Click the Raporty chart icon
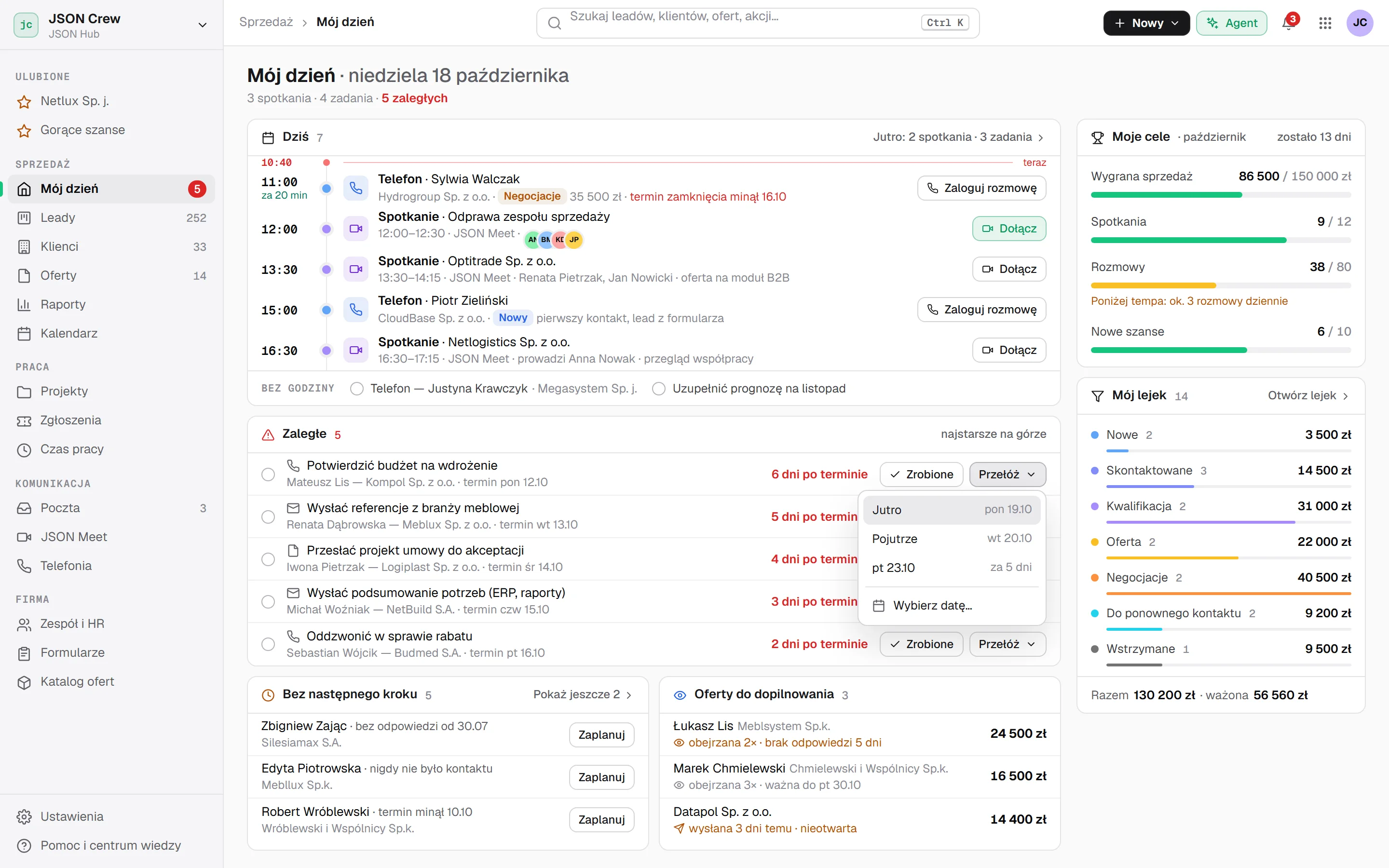The height and width of the screenshot is (868, 1389). (24, 304)
